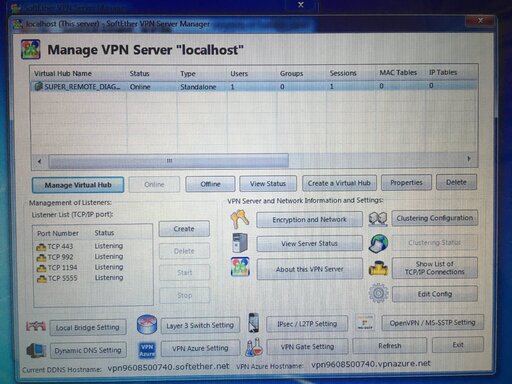Screen dimensions: 512x384
Task: Click the listener Stop button
Action: pos(185,295)
